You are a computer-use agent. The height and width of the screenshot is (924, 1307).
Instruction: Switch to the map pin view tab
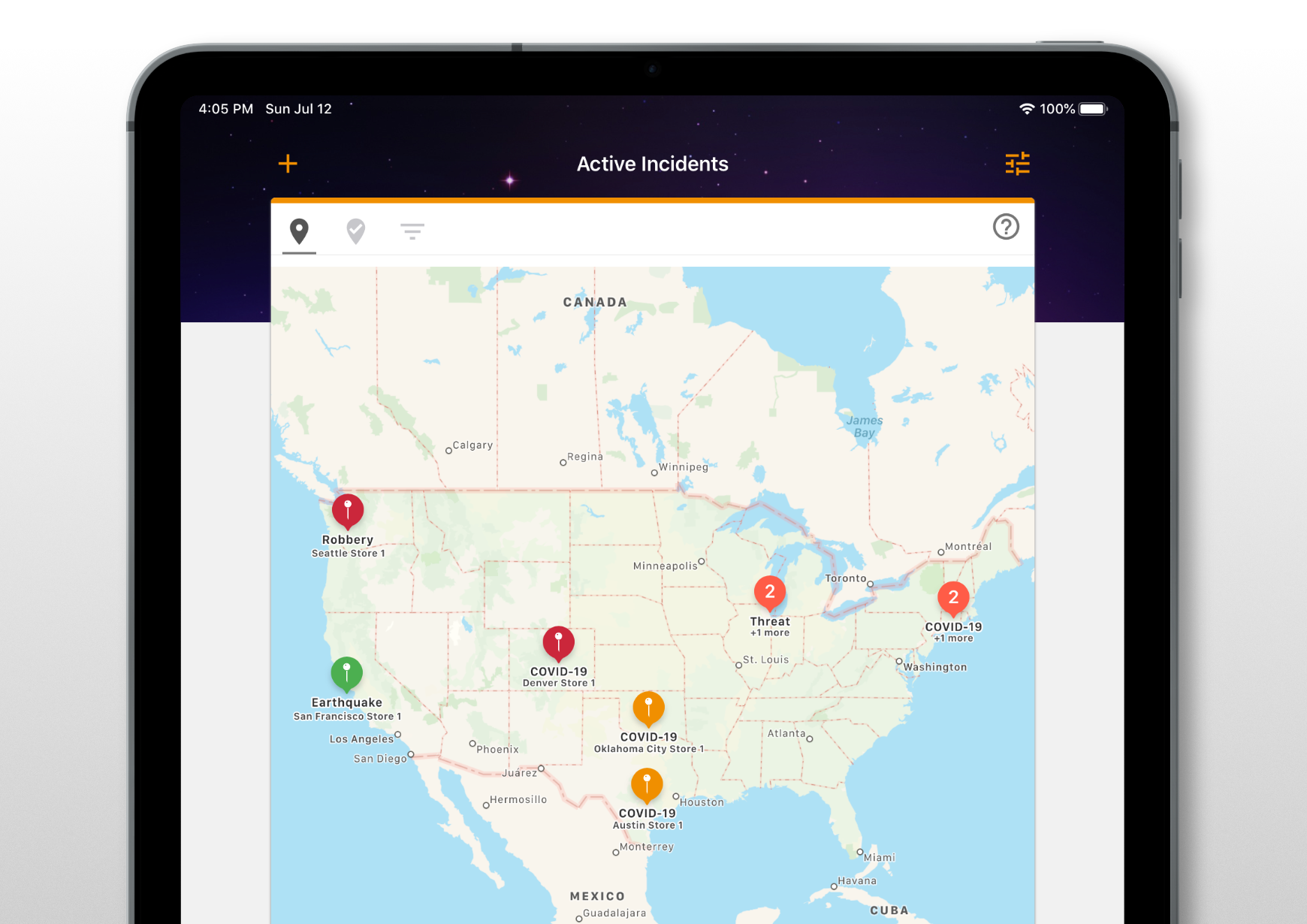pyautogui.click(x=299, y=231)
